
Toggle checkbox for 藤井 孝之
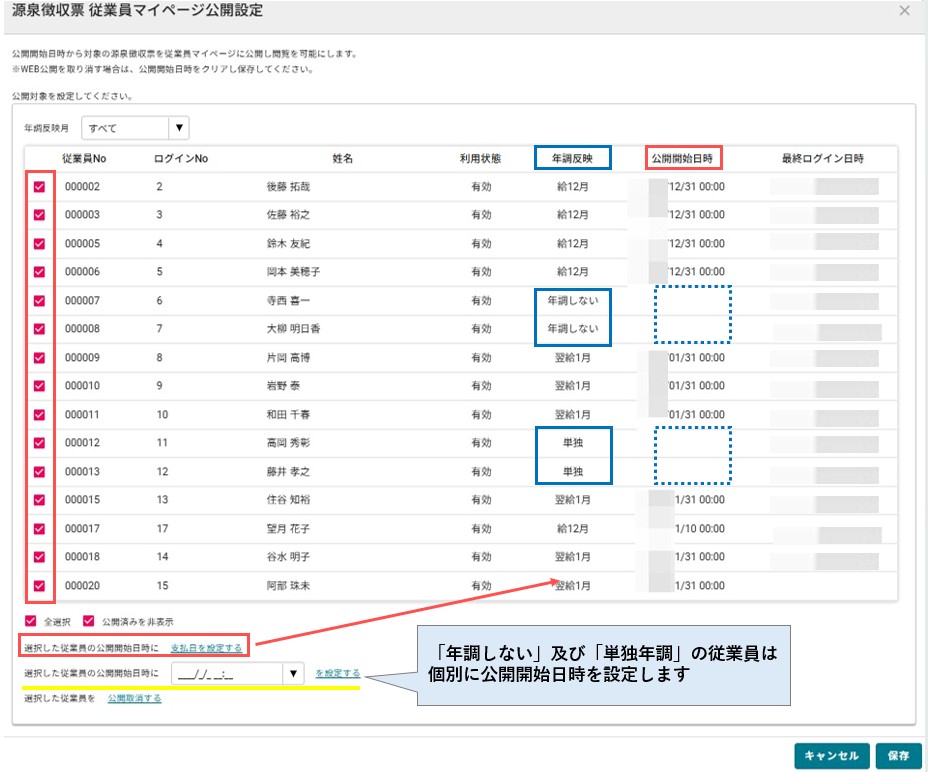pos(40,472)
